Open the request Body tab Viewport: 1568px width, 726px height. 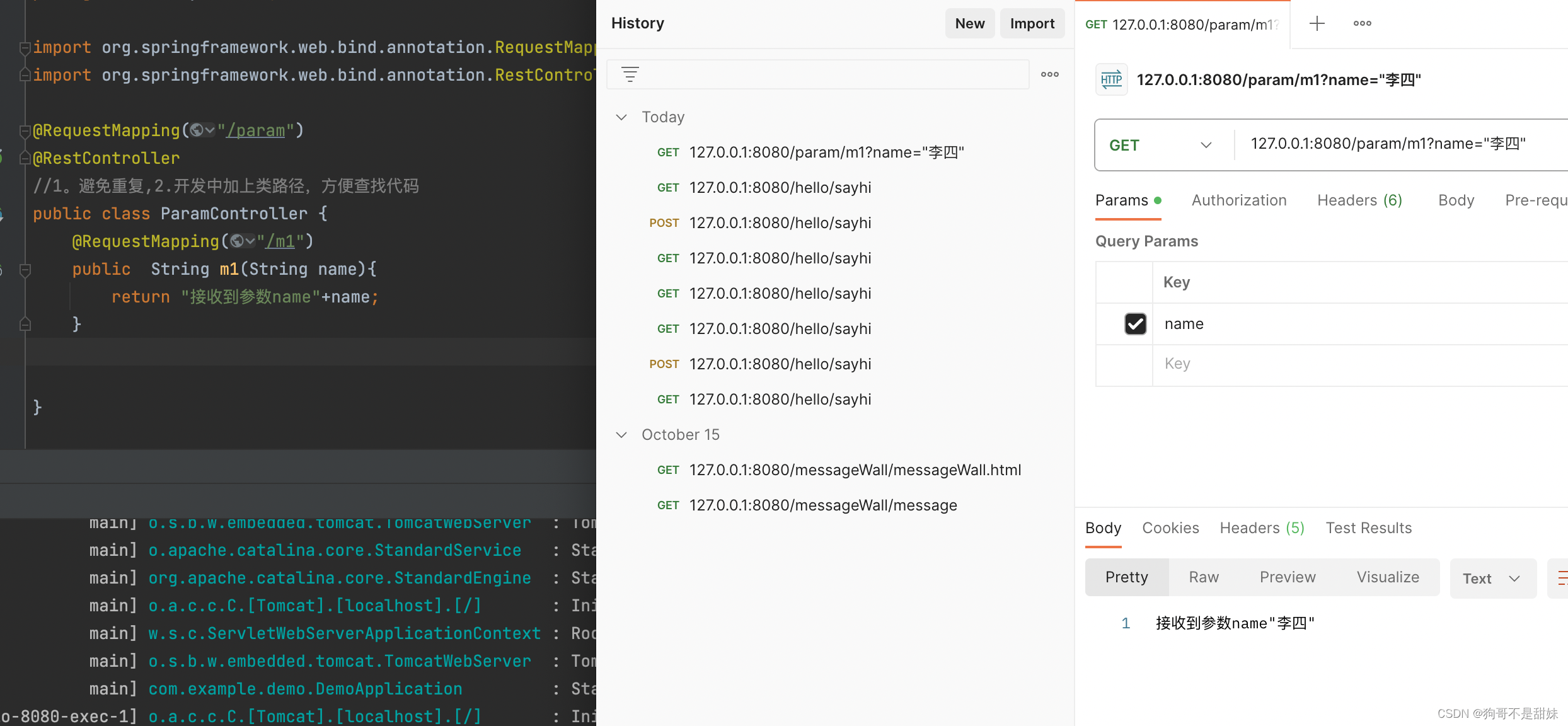tap(1456, 200)
